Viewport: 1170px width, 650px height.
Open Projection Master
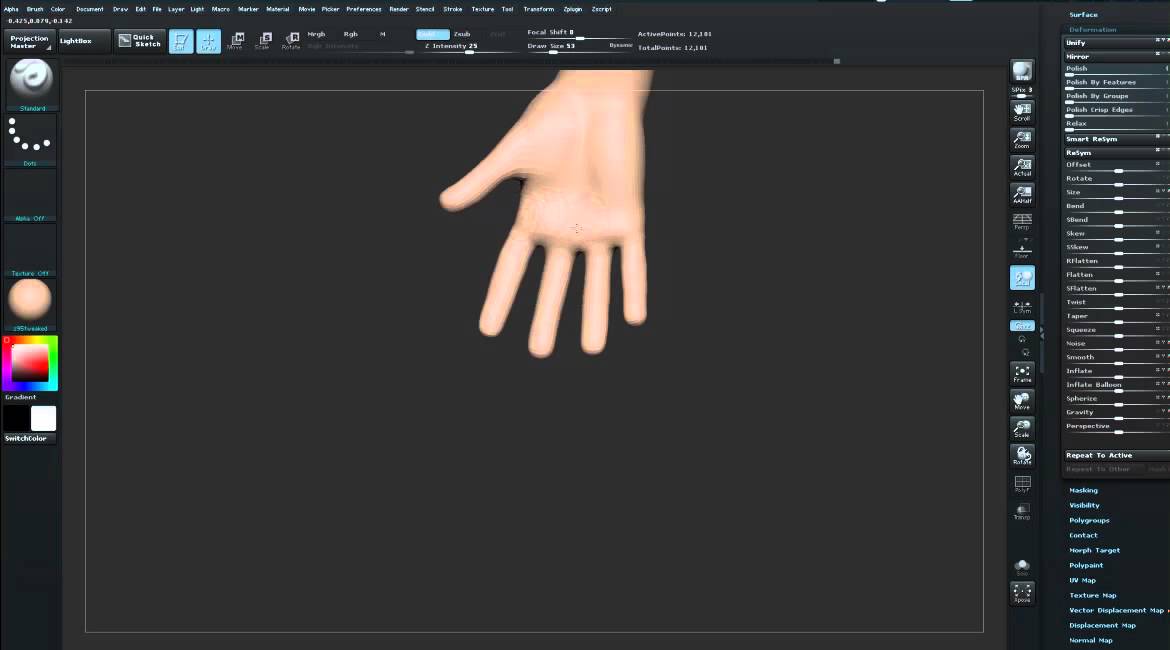click(x=29, y=41)
